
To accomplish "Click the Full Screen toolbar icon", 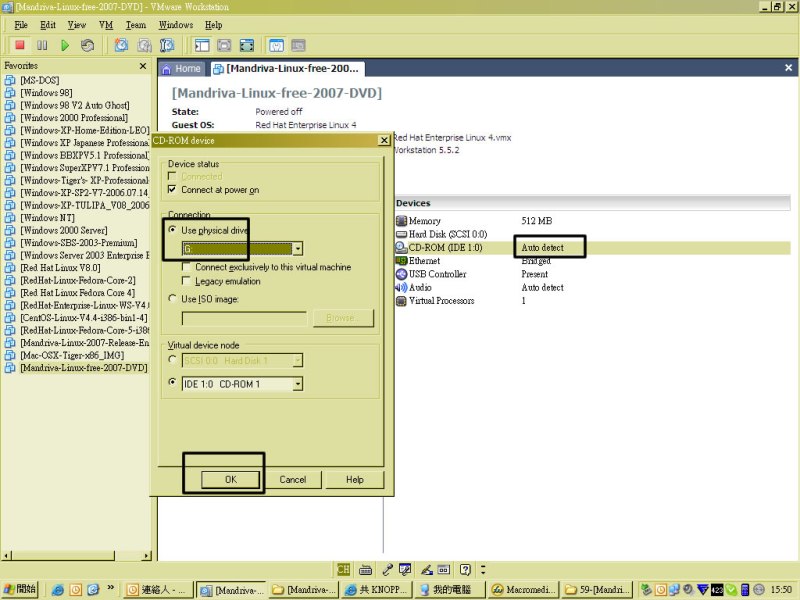I will (x=224, y=45).
